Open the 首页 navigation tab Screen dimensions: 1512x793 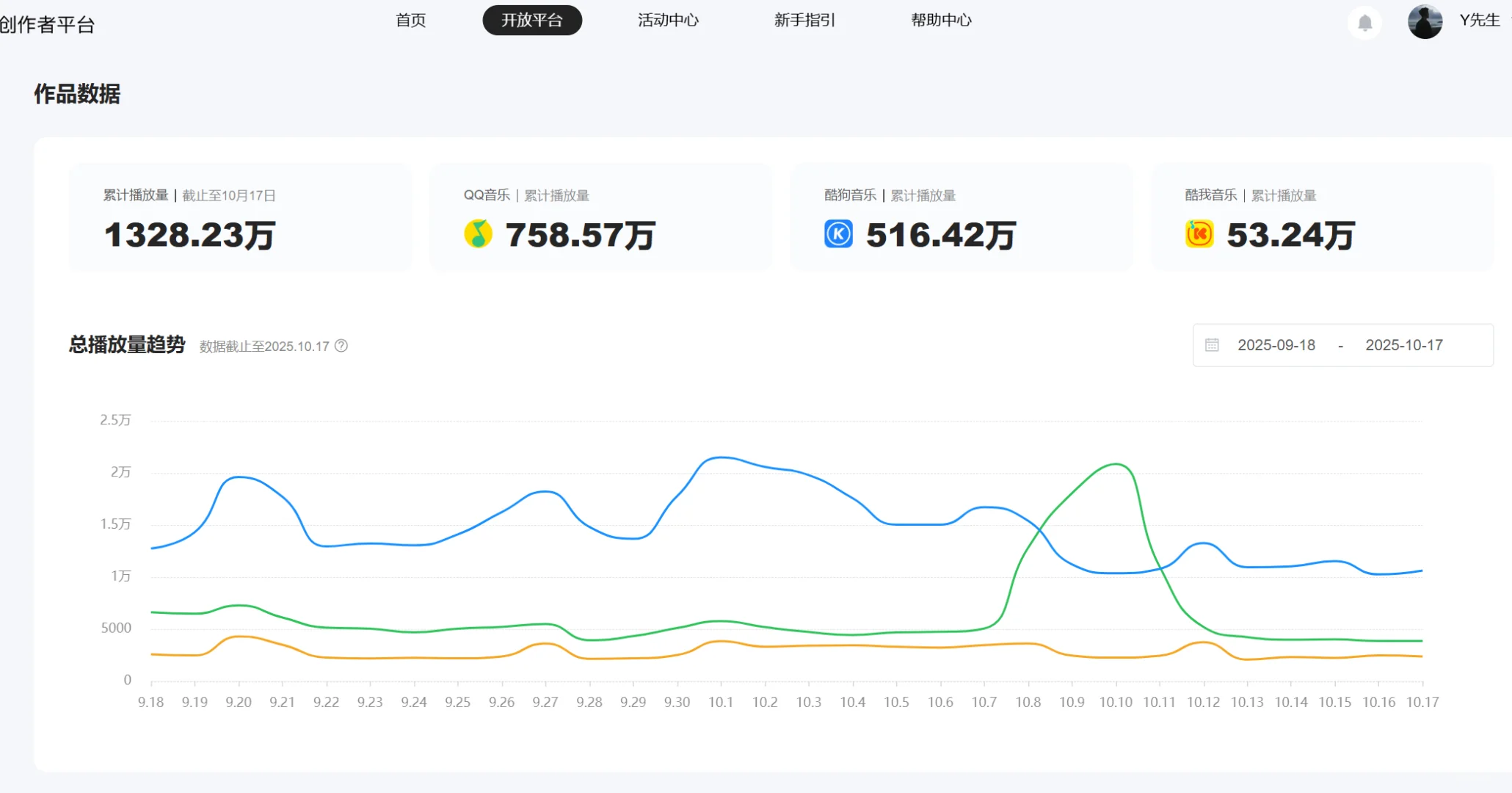click(410, 21)
